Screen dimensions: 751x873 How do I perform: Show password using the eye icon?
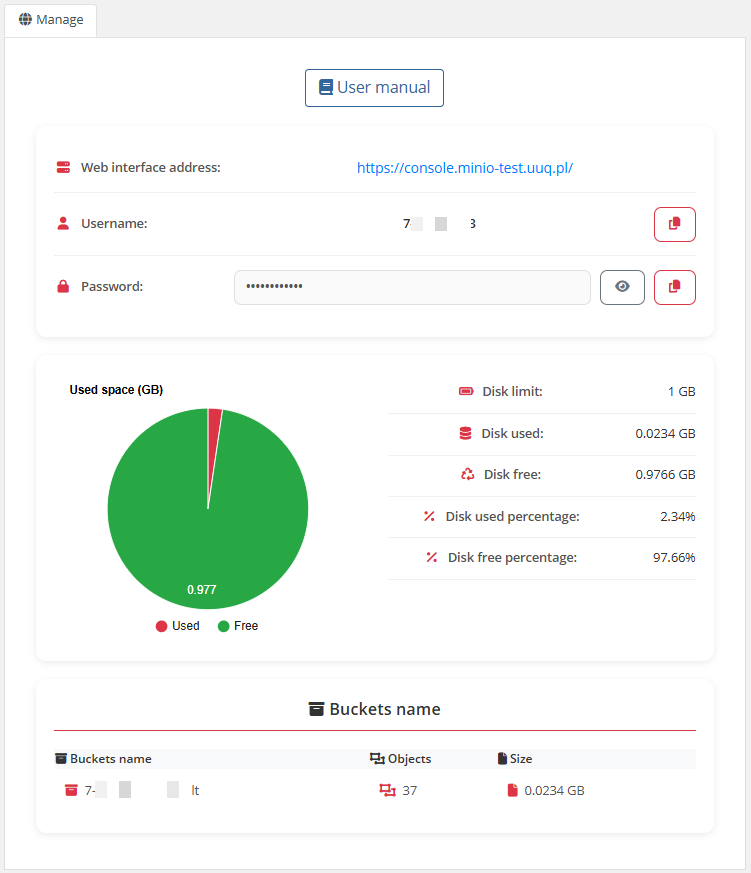(x=622, y=287)
